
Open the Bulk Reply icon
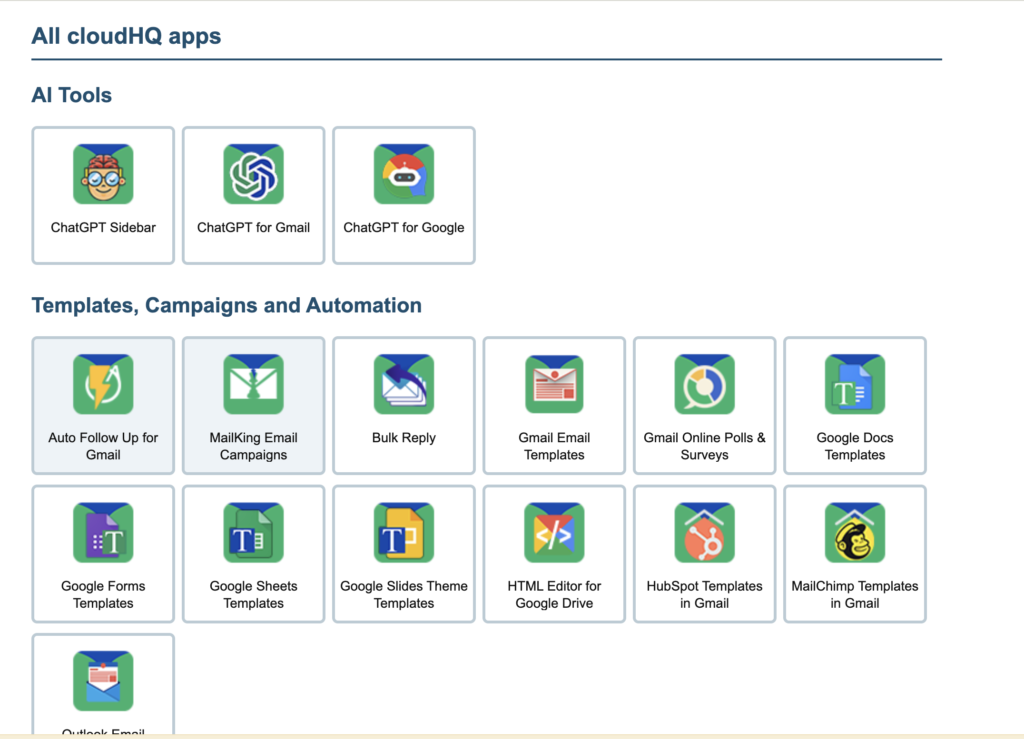404,385
